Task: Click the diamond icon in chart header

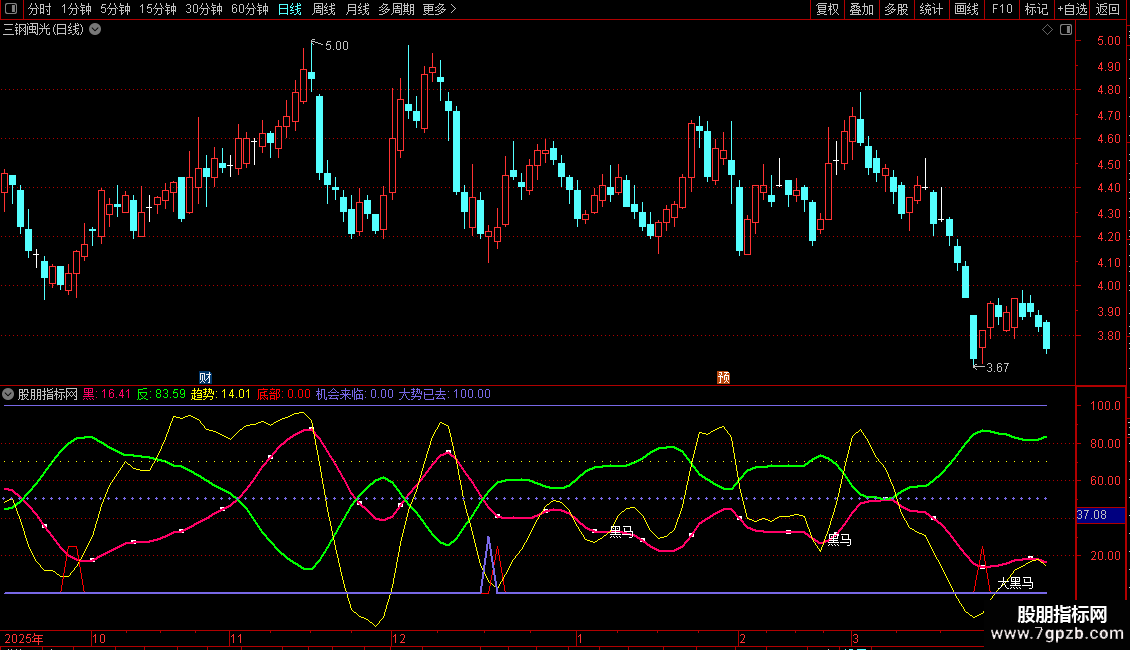Action: click(x=1047, y=30)
